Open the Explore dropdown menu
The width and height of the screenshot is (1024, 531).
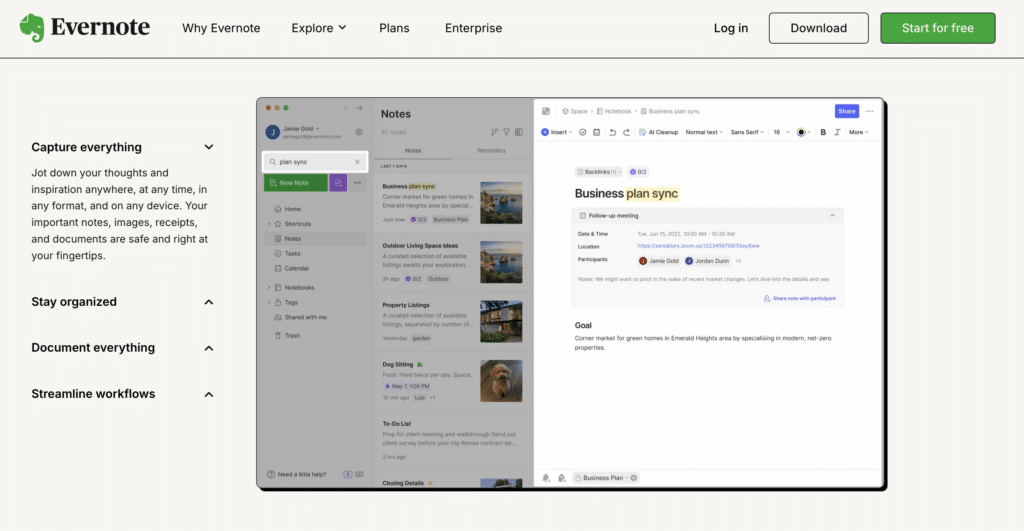coord(319,28)
